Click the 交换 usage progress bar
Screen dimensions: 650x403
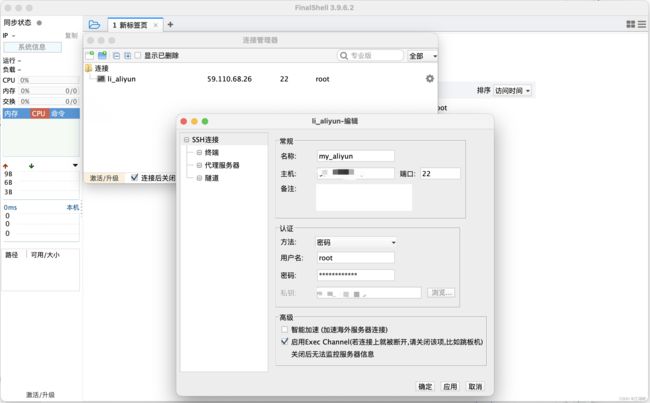(49, 102)
